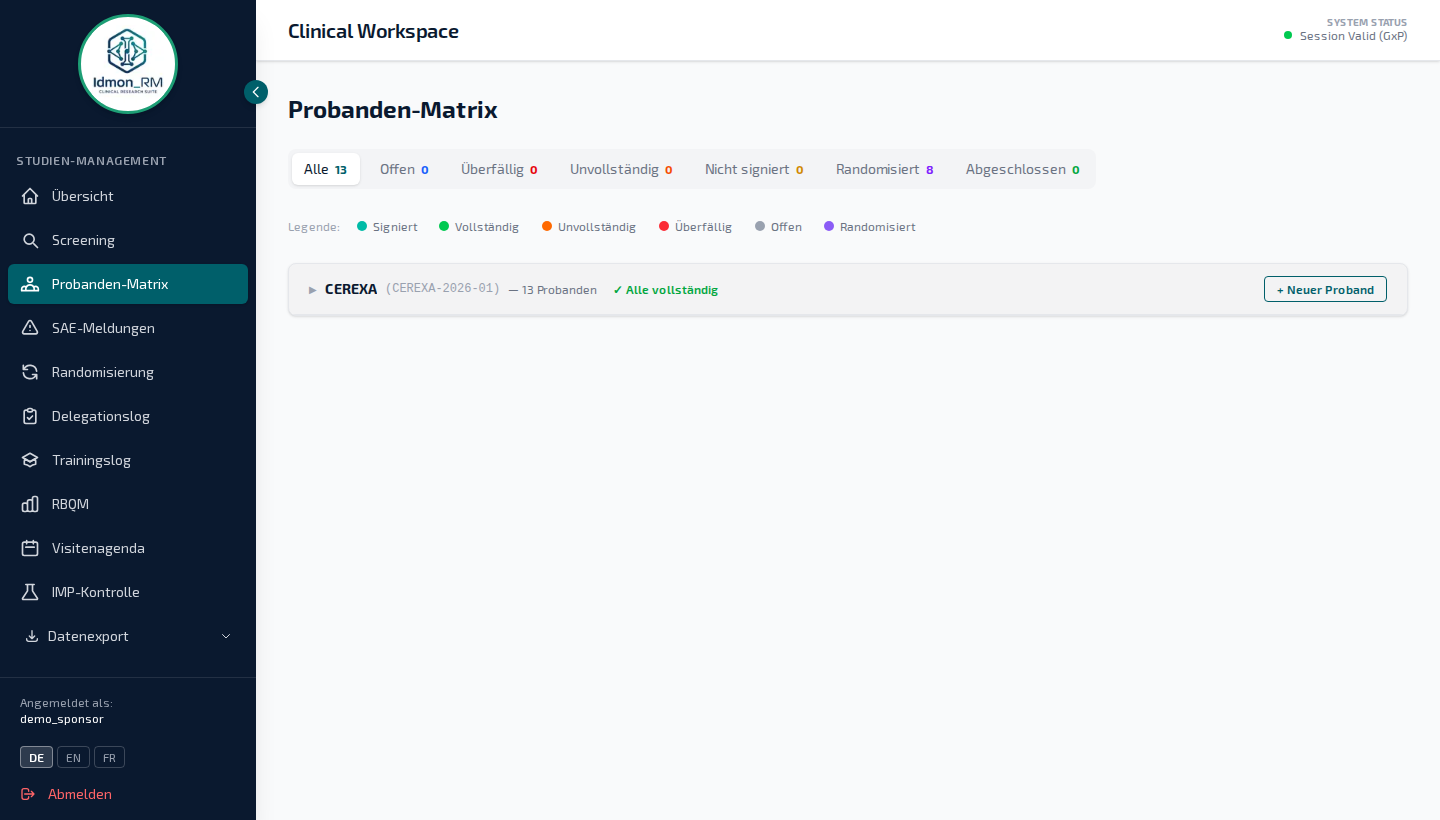1440x820 pixels.
Task: Click the green Session Valid status dot
Action: (1288, 36)
